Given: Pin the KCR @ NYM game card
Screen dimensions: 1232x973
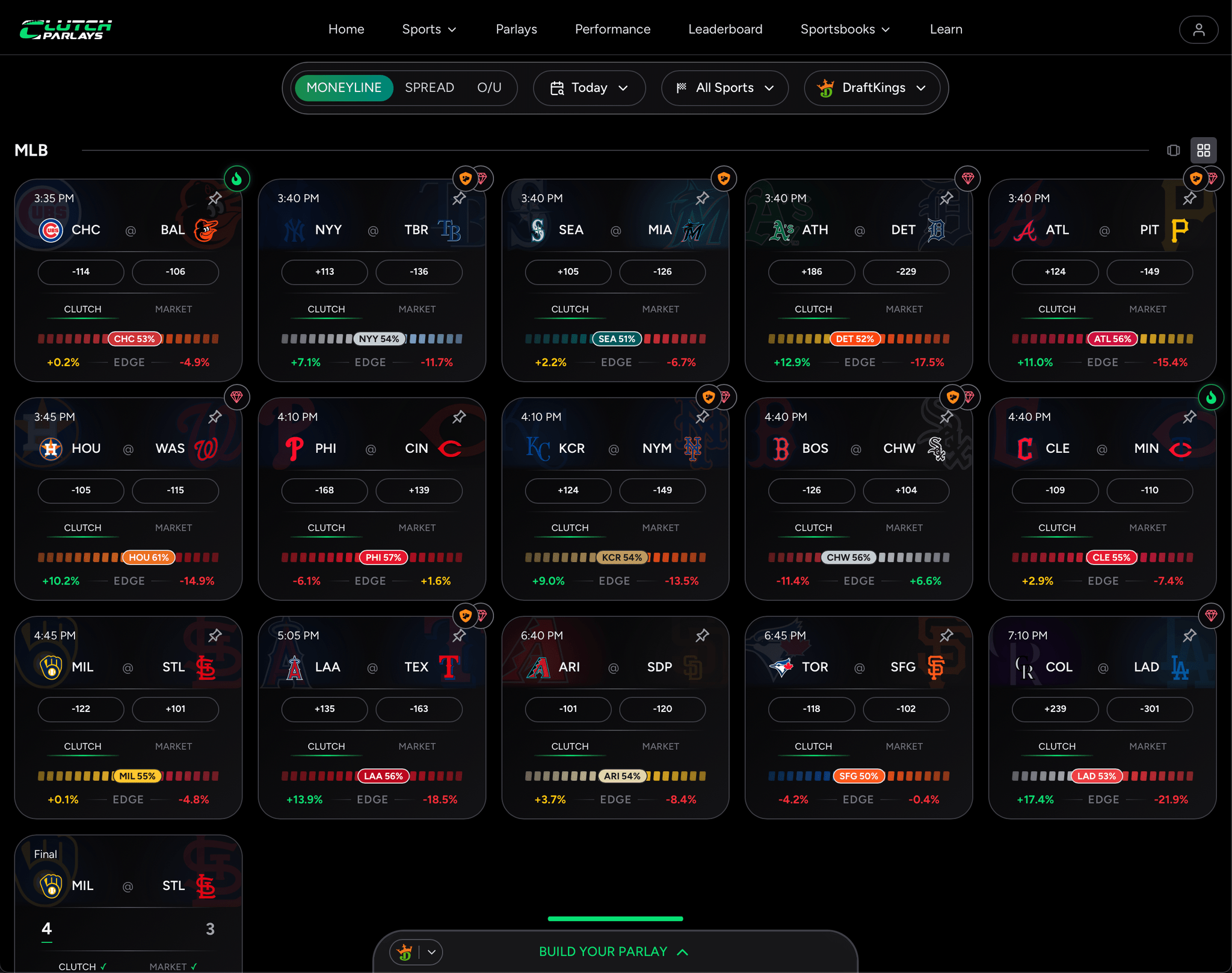Looking at the screenshot, I should [702, 417].
